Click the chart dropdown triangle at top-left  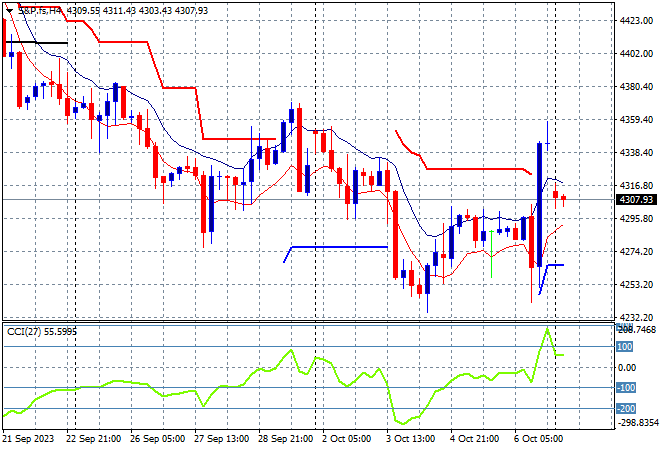click(6, 9)
